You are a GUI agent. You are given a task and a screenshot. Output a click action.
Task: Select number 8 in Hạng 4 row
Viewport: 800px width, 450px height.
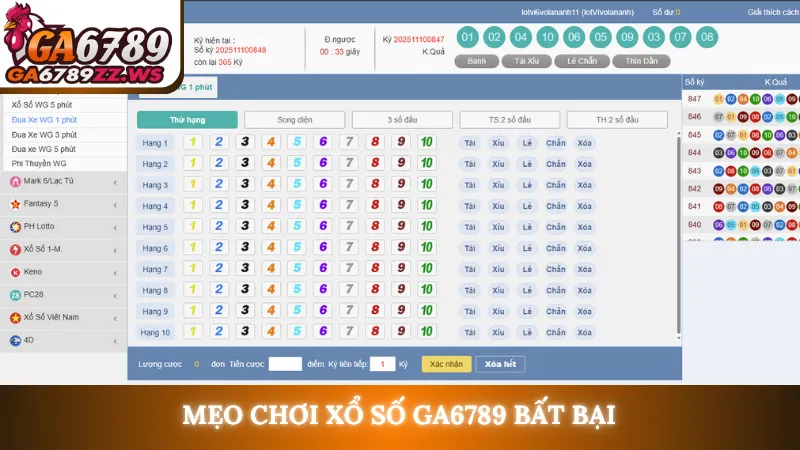pos(375,205)
